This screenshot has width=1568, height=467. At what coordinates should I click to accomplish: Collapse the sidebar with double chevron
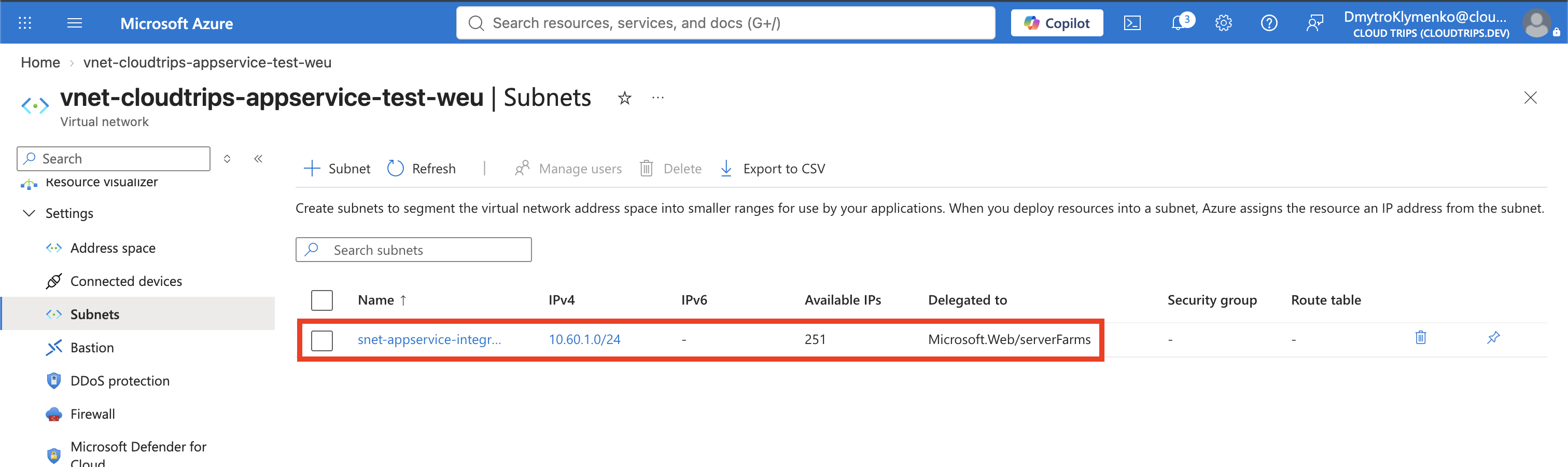(258, 159)
